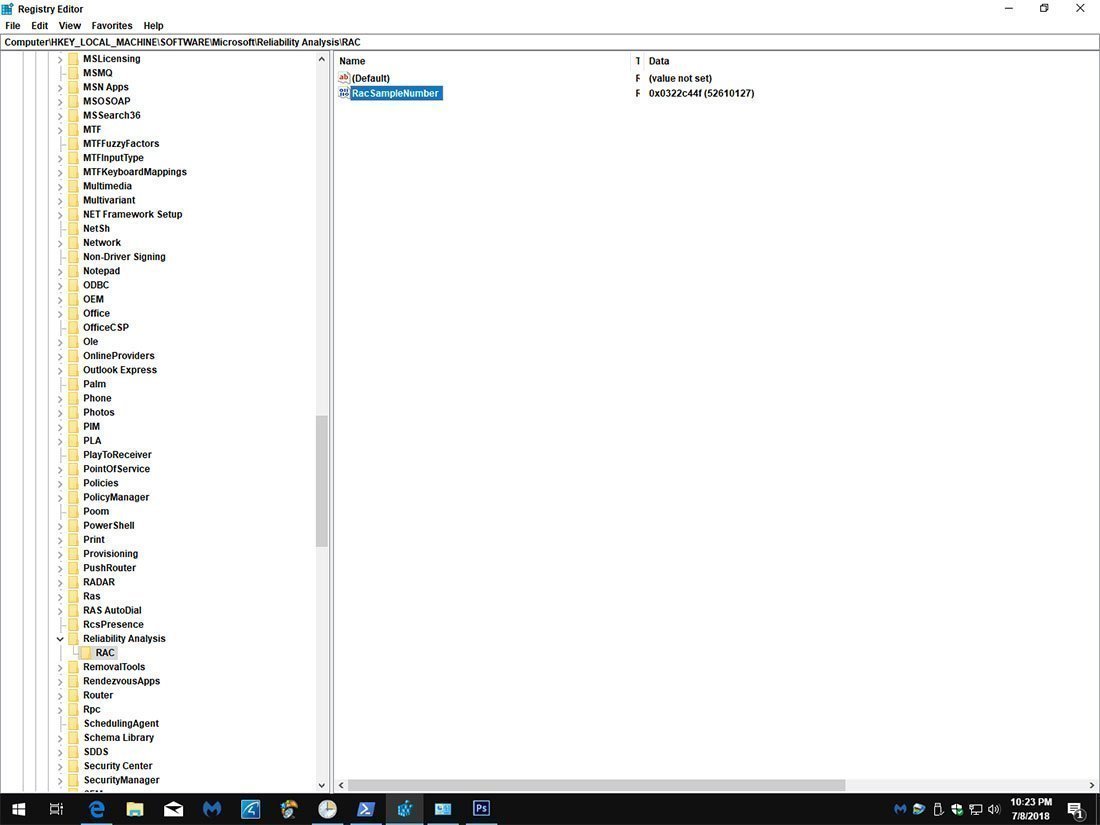This screenshot has height=825, width=1100.
Task: Open the Favorites menu
Action: point(112,25)
